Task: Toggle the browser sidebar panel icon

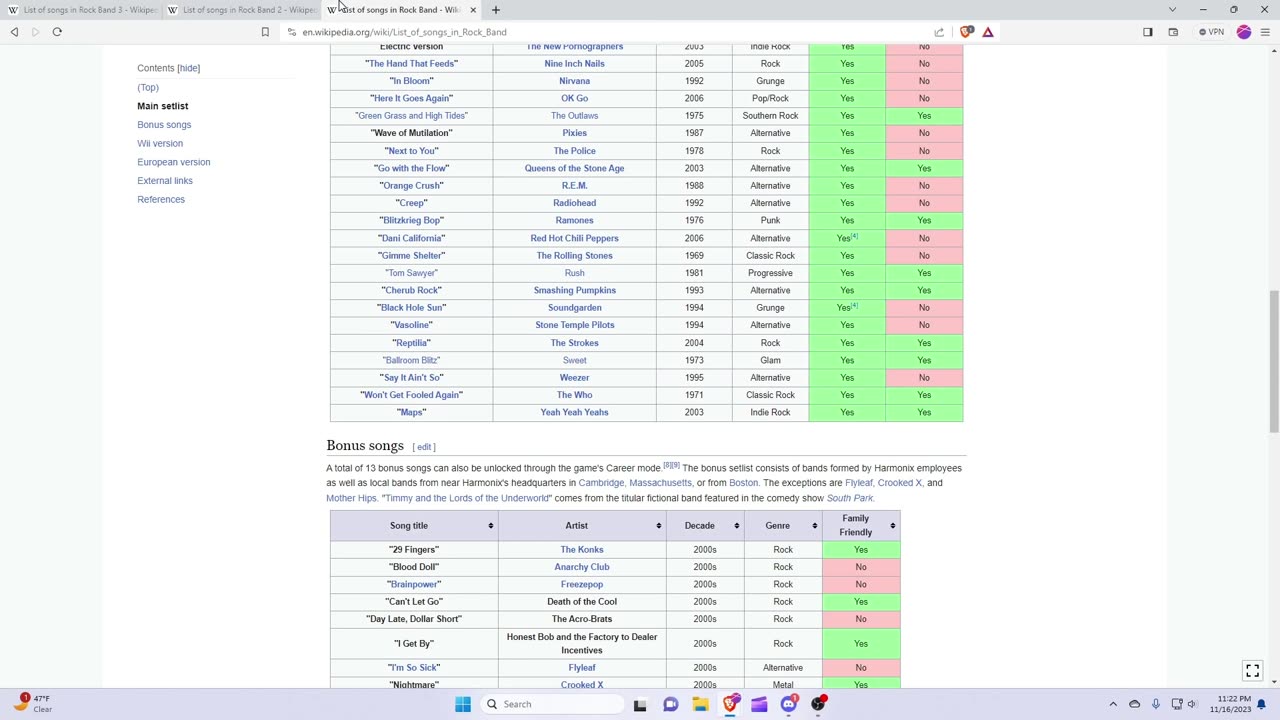Action: [x=1148, y=32]
